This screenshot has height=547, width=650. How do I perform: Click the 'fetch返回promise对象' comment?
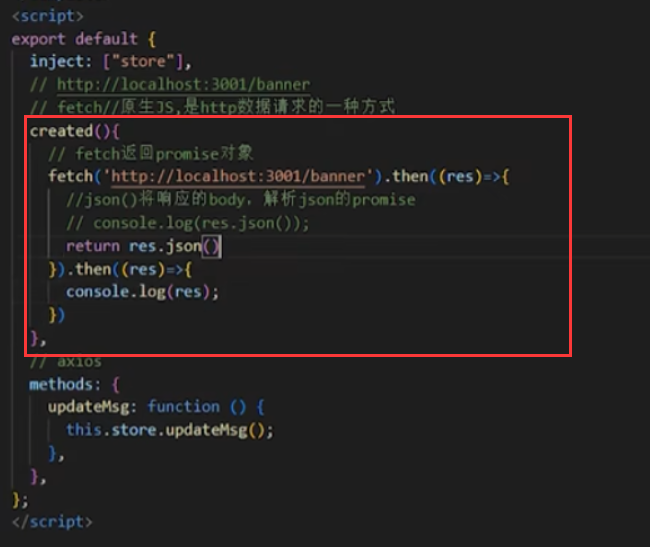(151, 154)
